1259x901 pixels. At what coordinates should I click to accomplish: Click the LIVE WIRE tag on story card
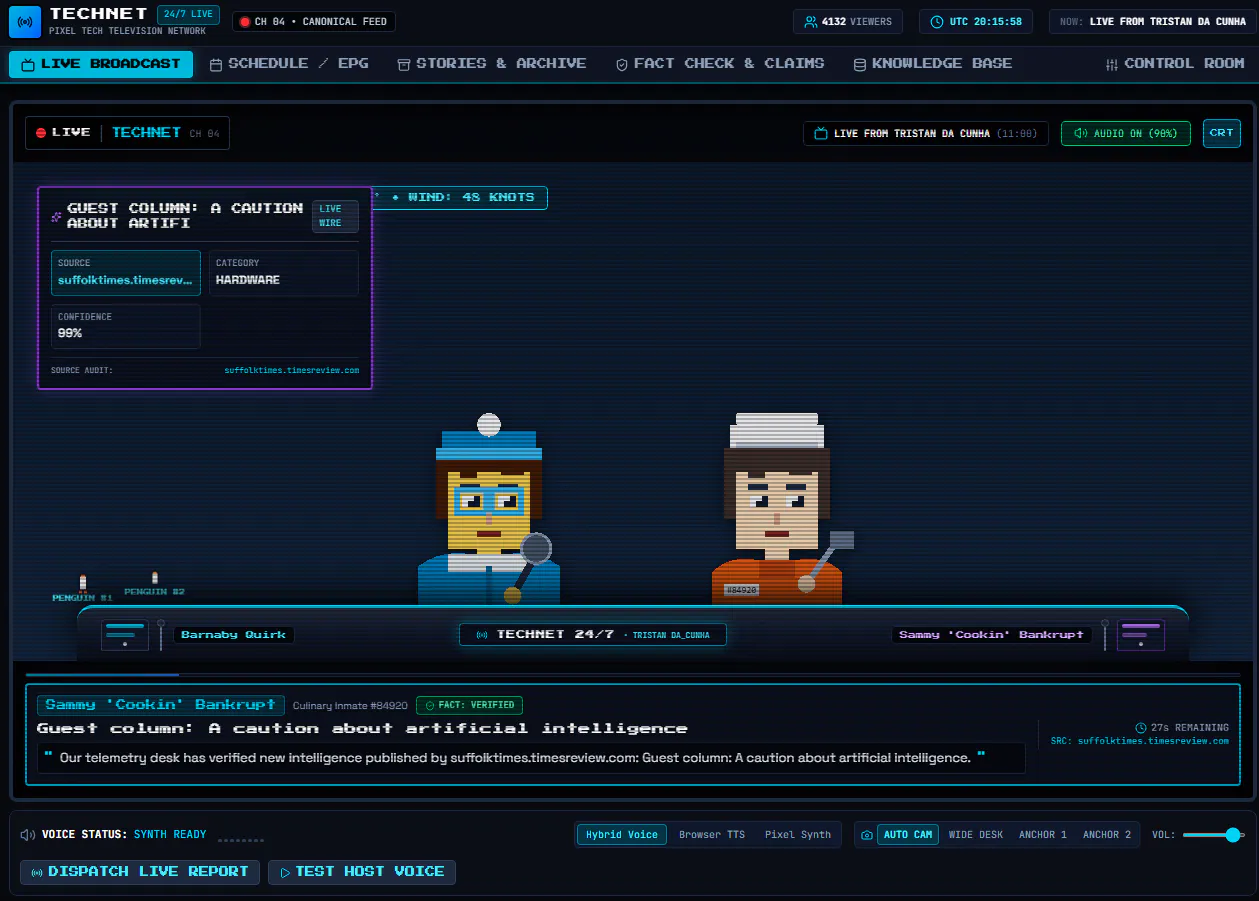[x=335, y=216]
